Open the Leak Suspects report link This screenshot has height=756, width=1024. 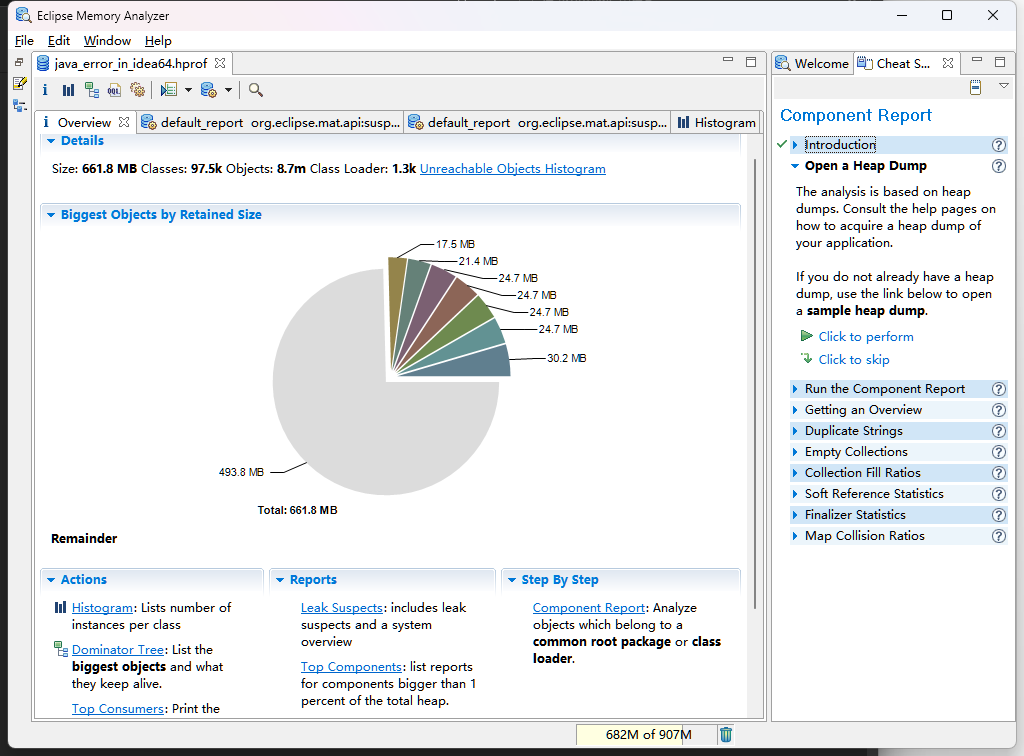pyautogui.click(x=342, y=608)
